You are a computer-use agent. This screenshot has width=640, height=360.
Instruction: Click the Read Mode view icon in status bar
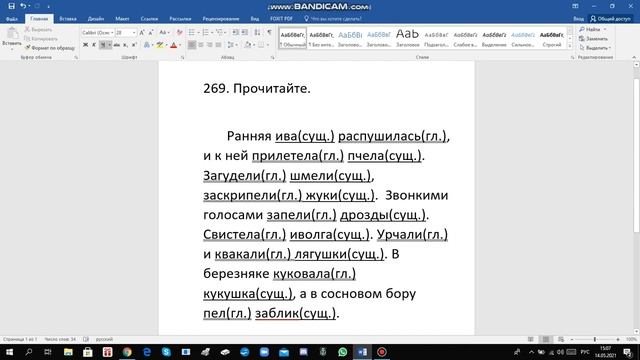point(531,339)
